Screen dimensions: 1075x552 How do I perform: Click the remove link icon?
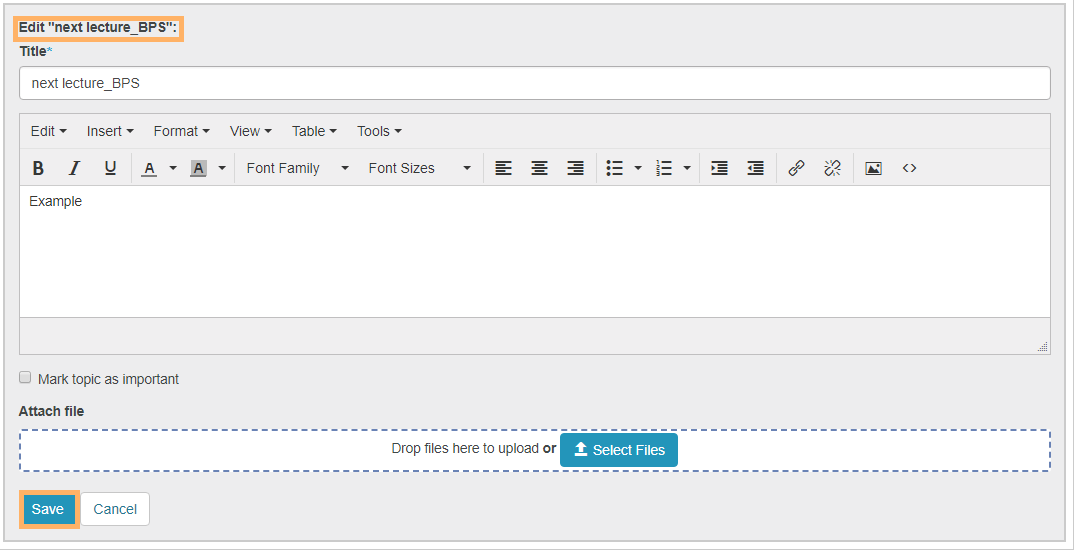(832, 168)
